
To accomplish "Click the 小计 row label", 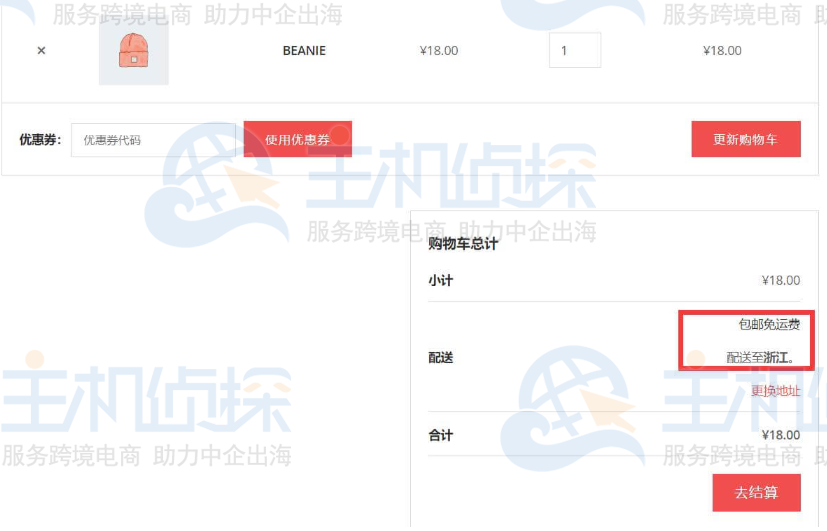I will [x=440, y=281].
